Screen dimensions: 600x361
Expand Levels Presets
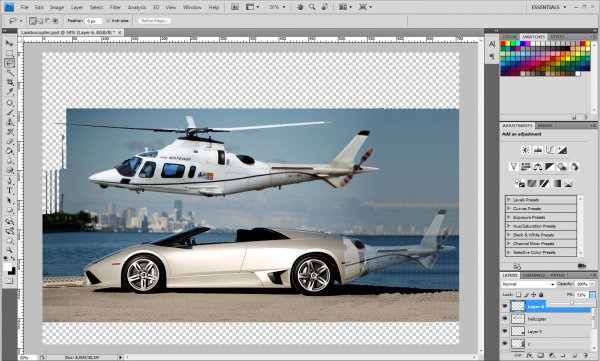(x=509, y=199)
